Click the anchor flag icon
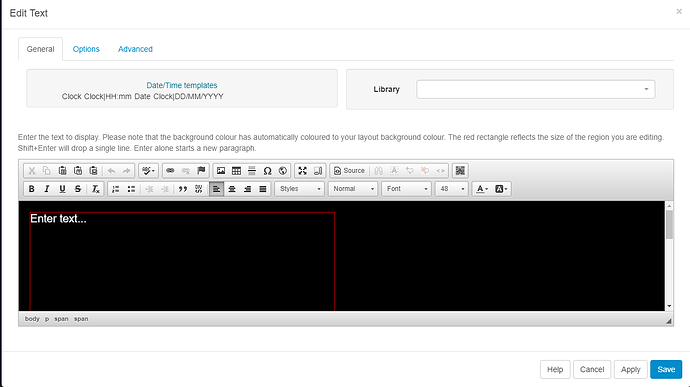The height and width of the screenshot is (387, 690). [201, 171]
